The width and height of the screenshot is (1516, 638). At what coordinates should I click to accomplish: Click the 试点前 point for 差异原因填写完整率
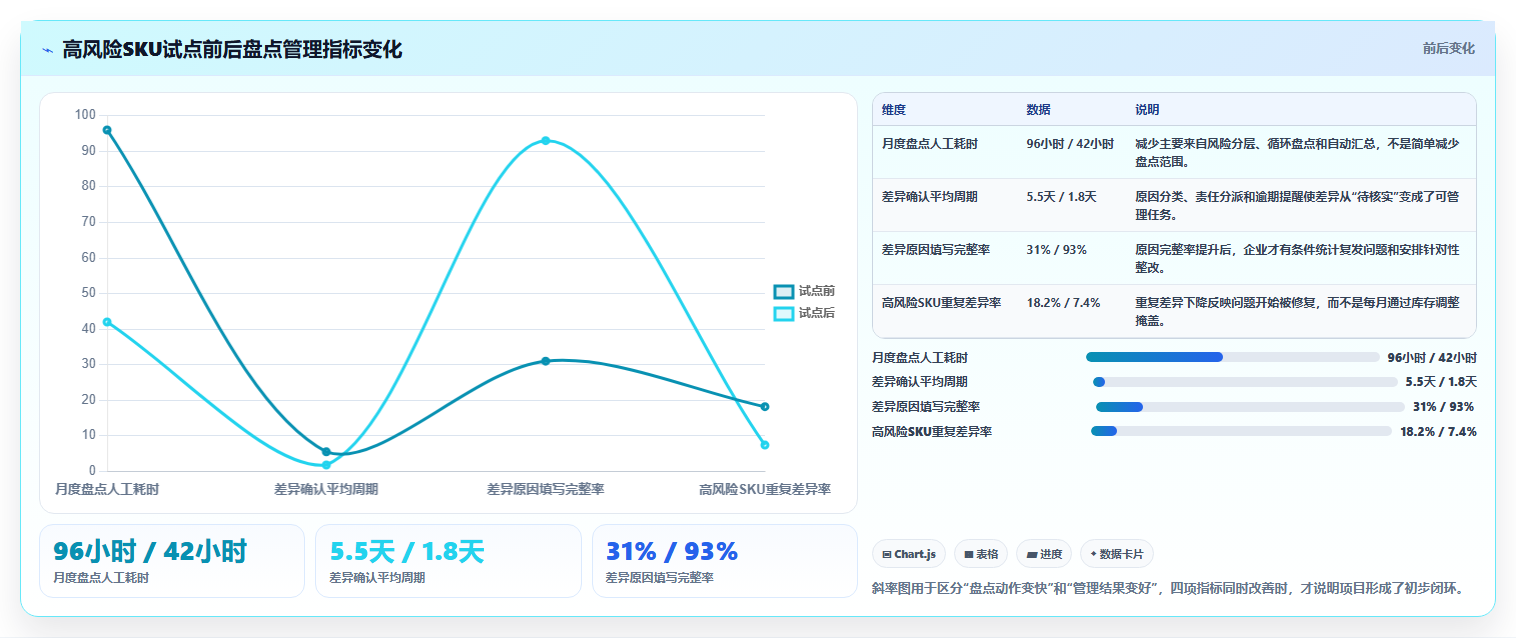click(546, 361)
